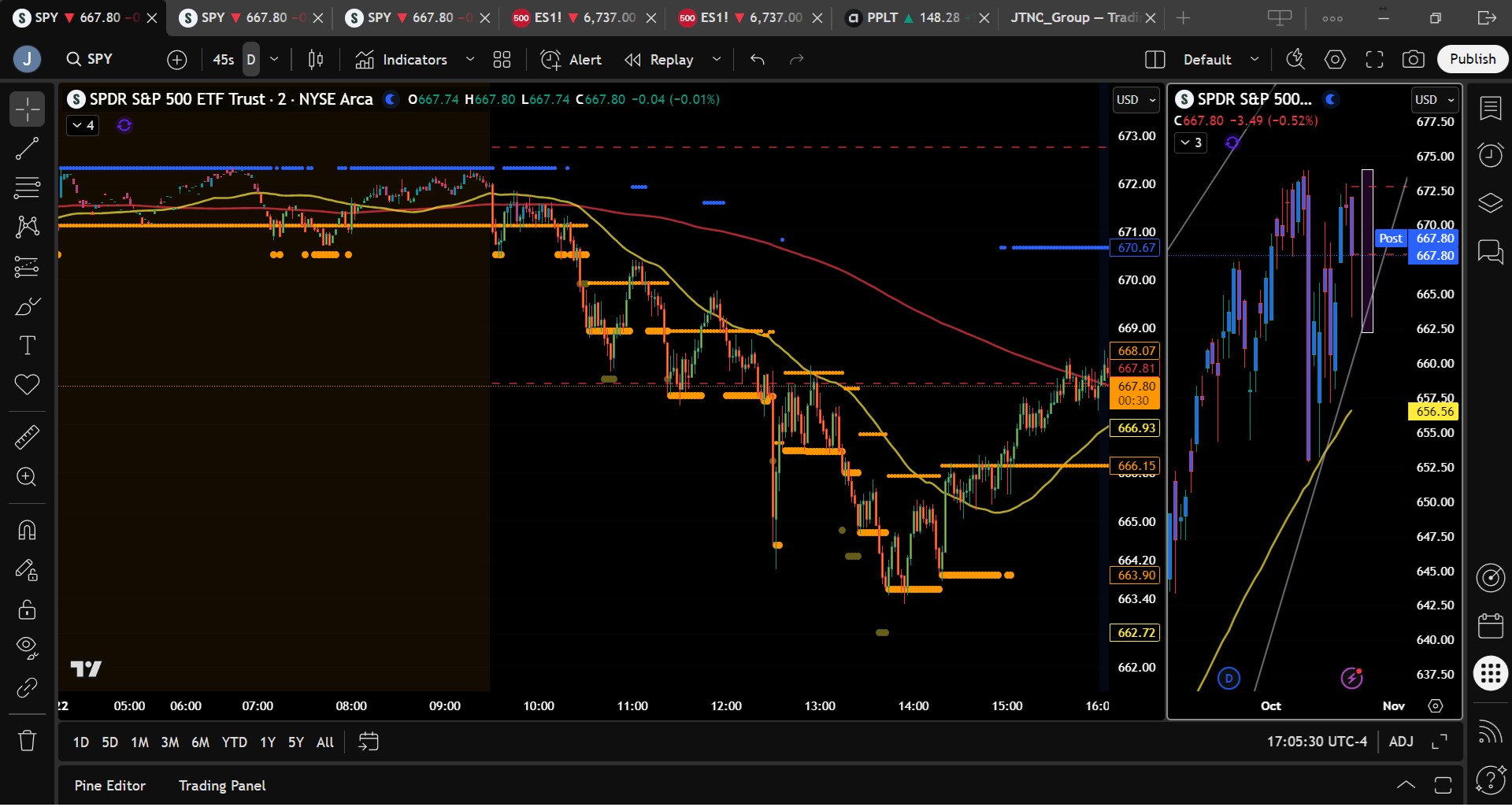
Task: Open the alerts clock panel
Action: 1491,155
